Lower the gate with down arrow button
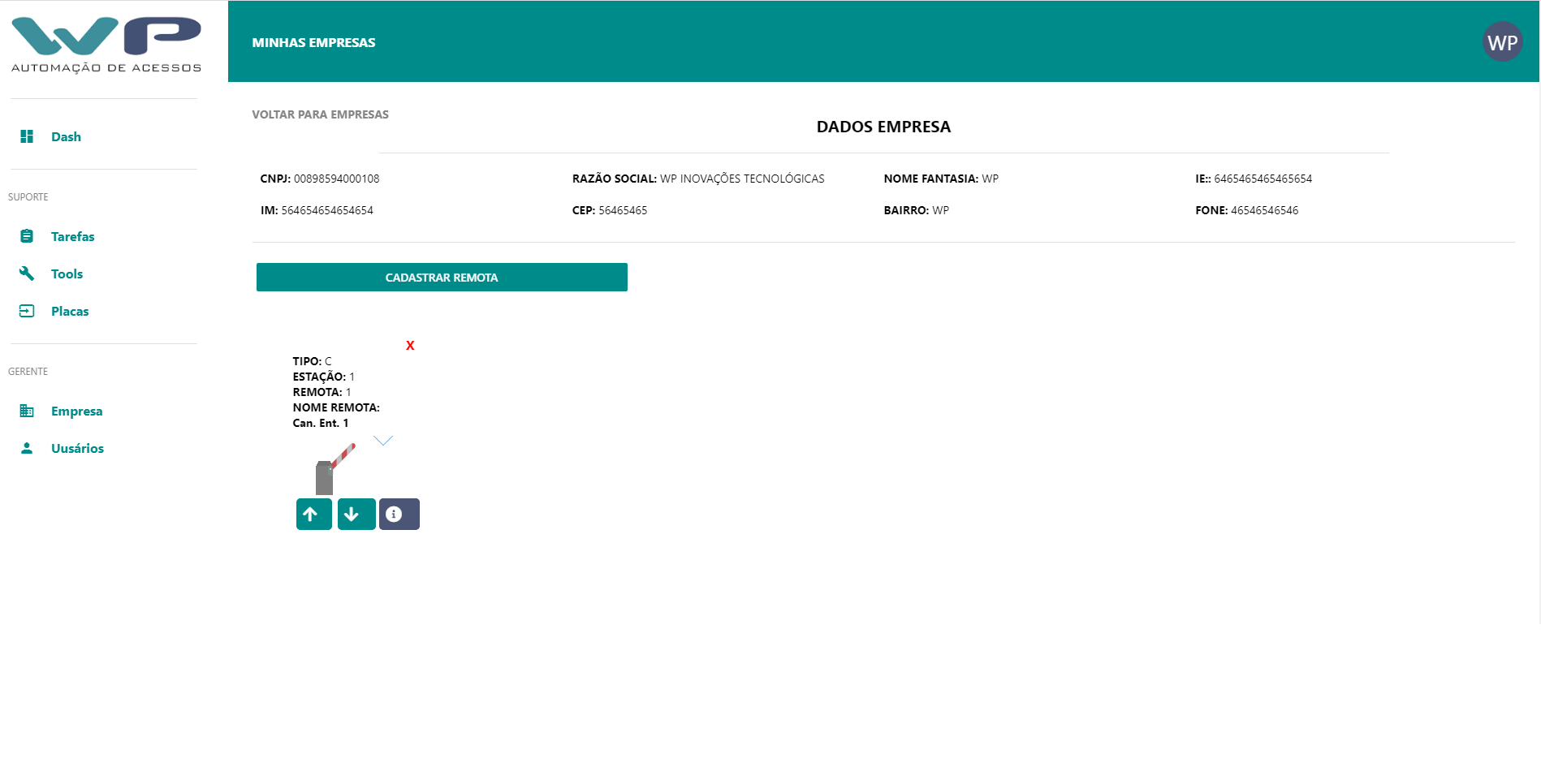 [x=356, y=515]
